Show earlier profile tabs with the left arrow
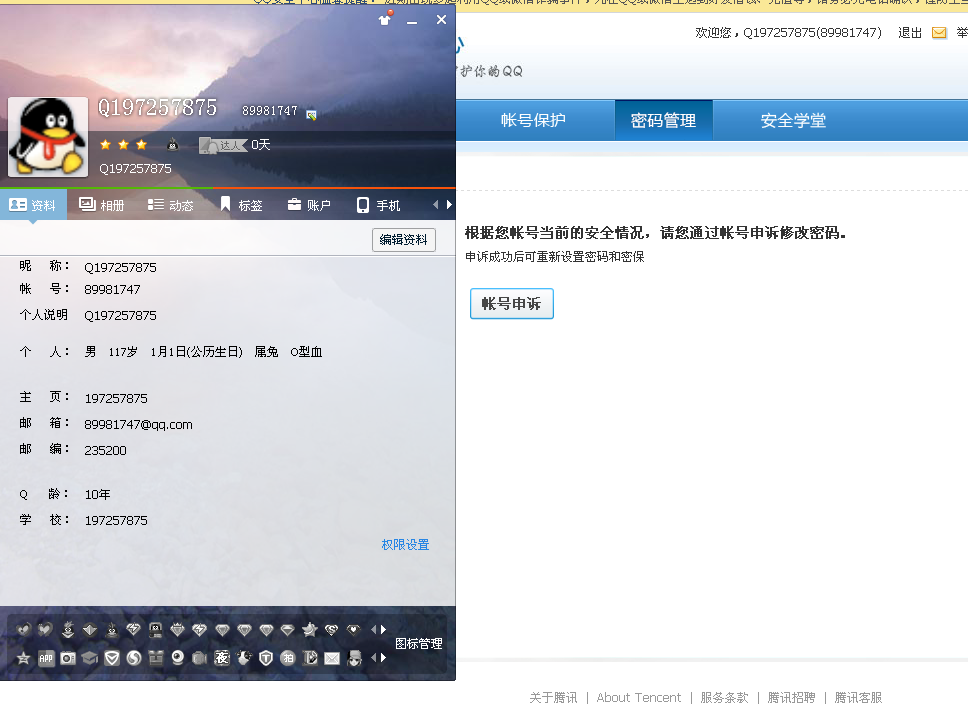Viewport: 968px width, 710px height. (x=435, y=204)
